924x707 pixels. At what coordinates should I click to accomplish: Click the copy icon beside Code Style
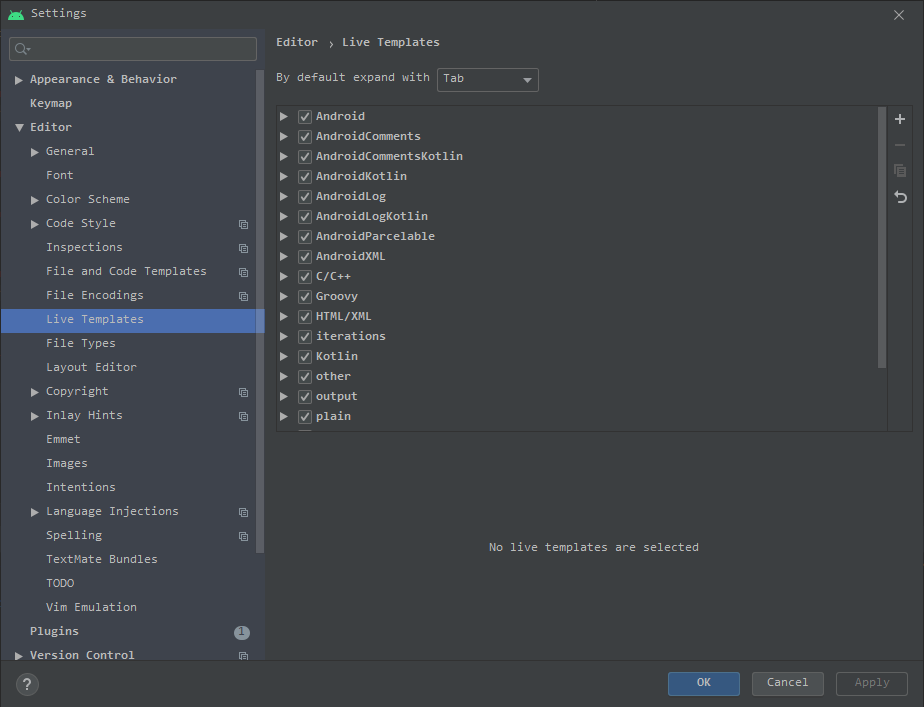coord(243,224)
